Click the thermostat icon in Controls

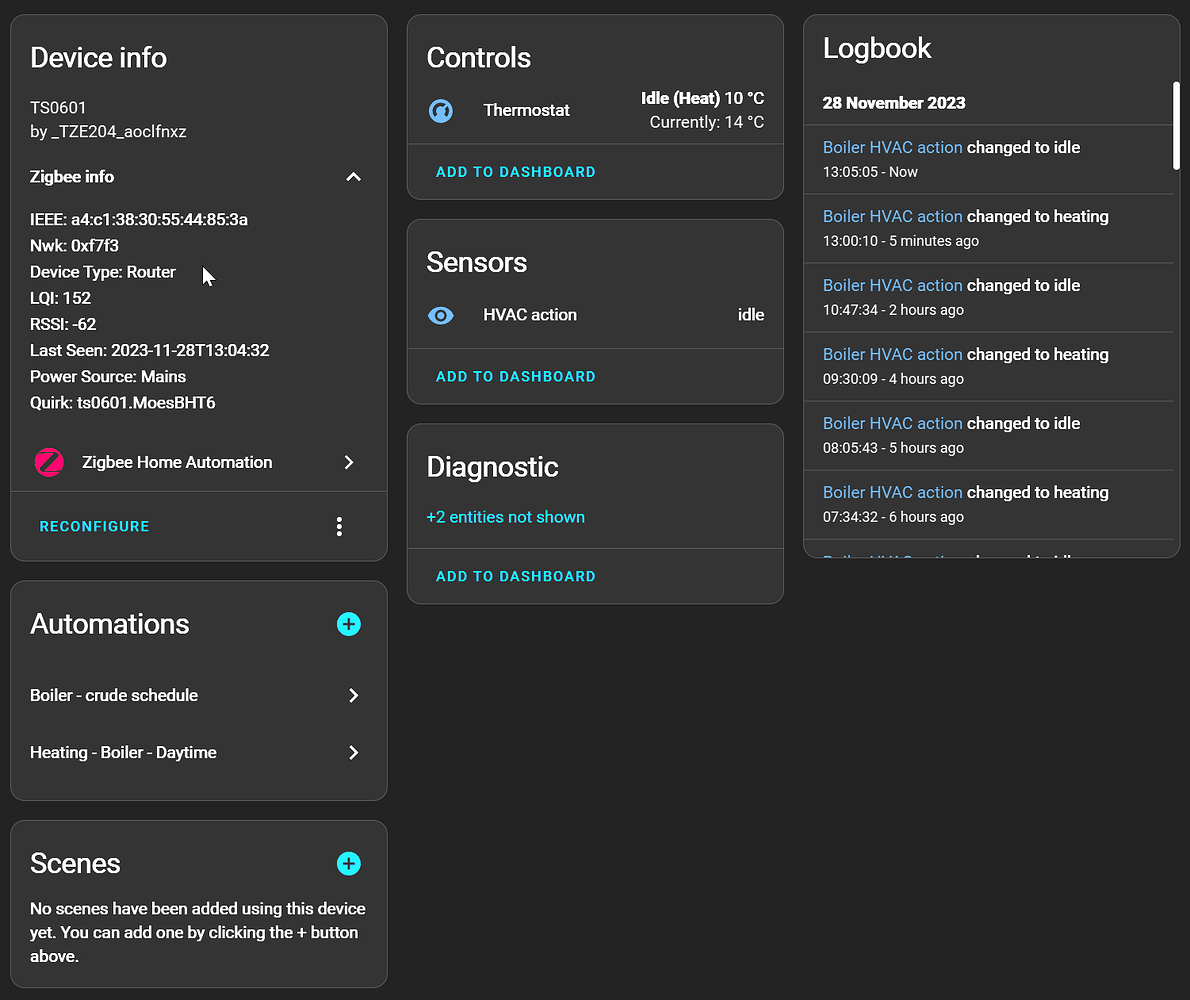pyautogui.click(x=441, y=110)
